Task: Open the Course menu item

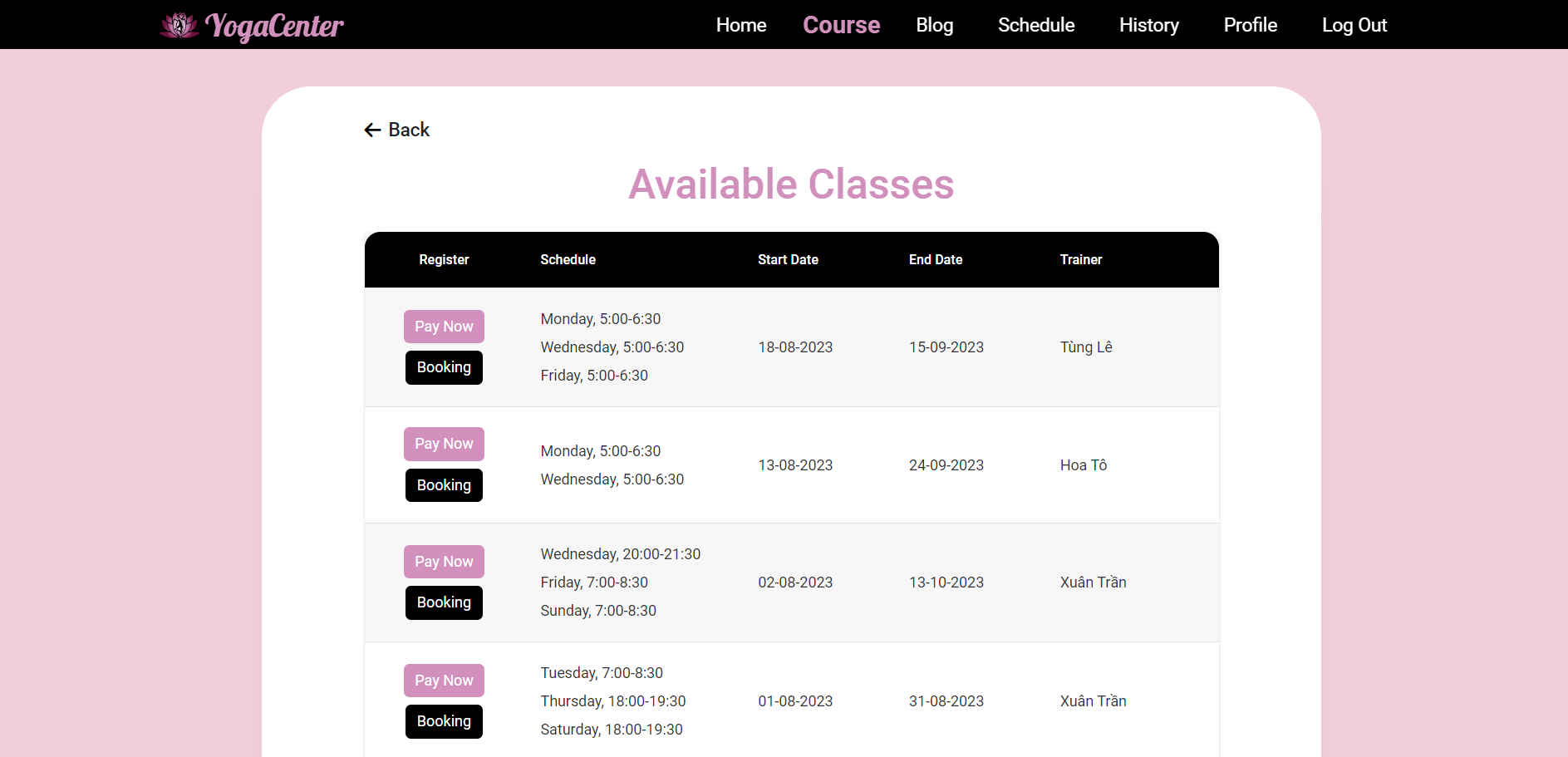Action: pos(841,25)
